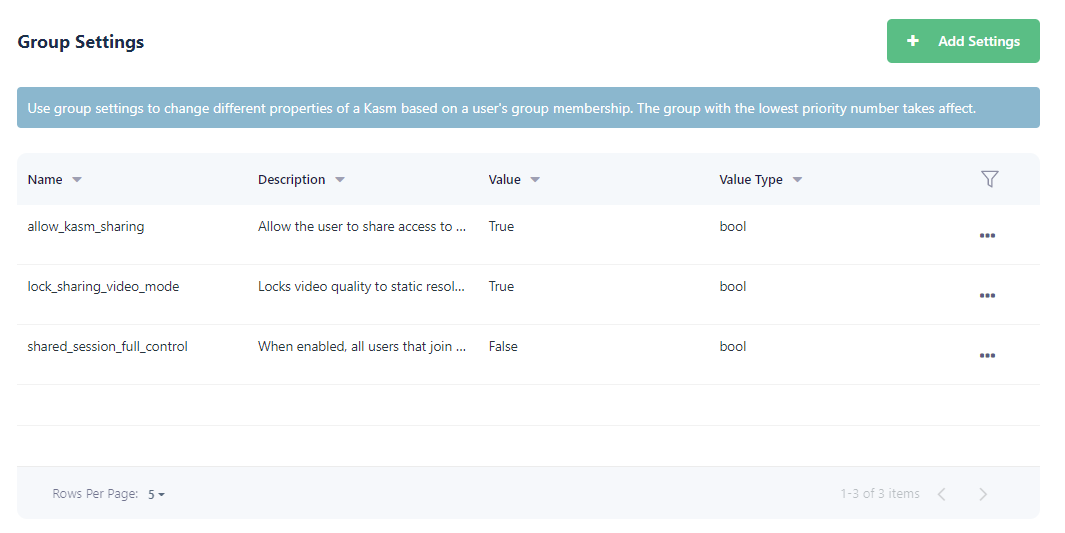Open the table filter funnel icon
Viewport: 1065px width, 533px height.
(x=989, y=179)
